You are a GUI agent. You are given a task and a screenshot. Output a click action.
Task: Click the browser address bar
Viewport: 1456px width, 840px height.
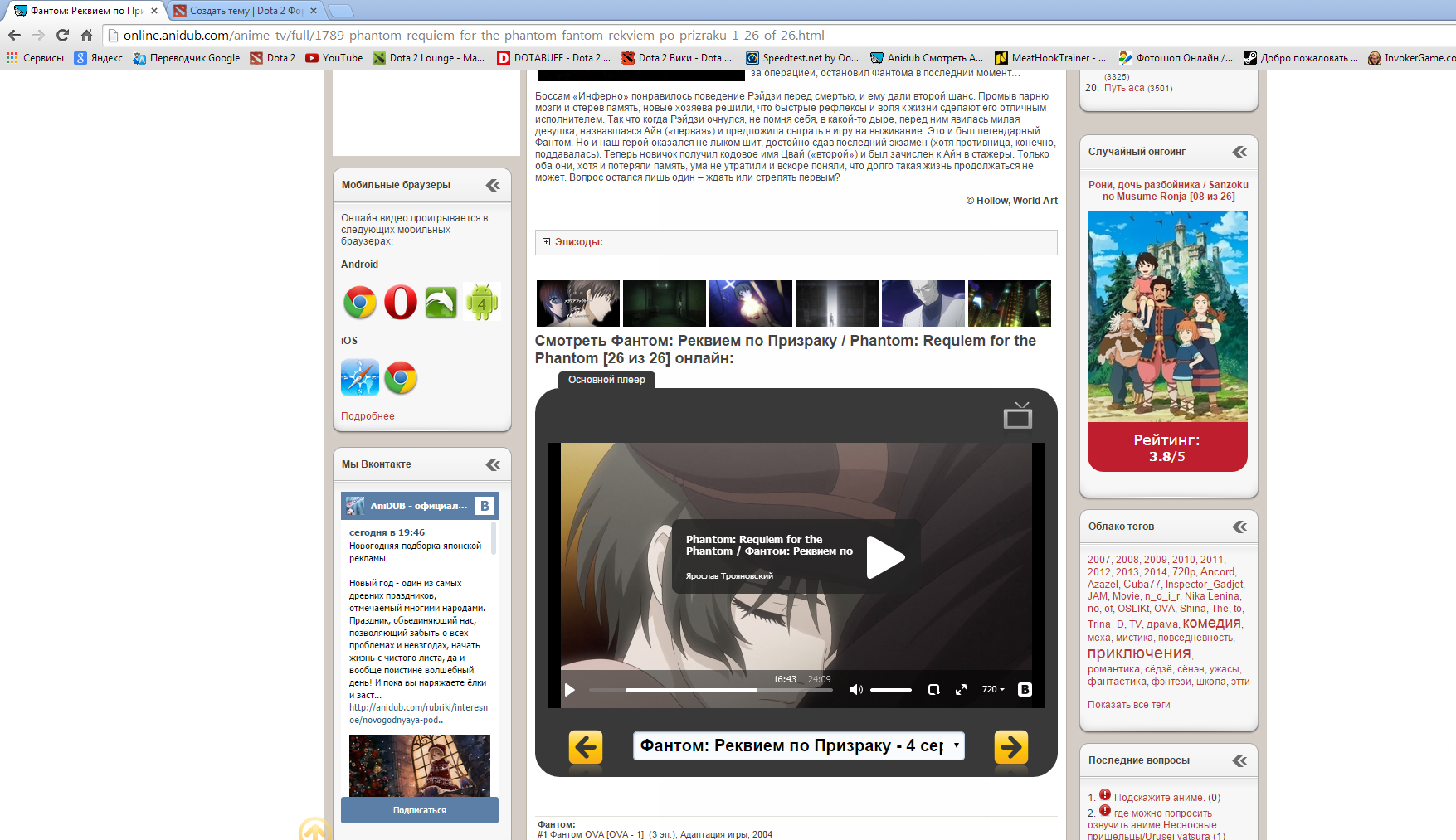point(780,36)
